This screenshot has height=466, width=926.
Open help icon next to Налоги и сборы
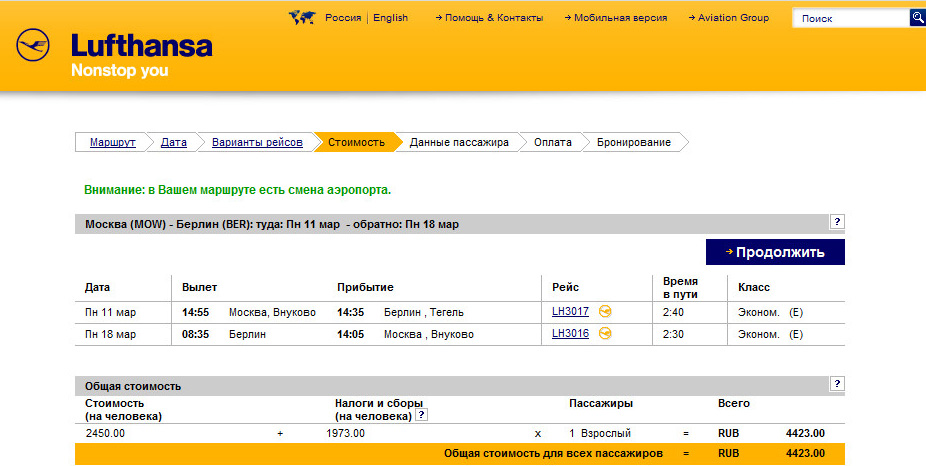point(420,415)
